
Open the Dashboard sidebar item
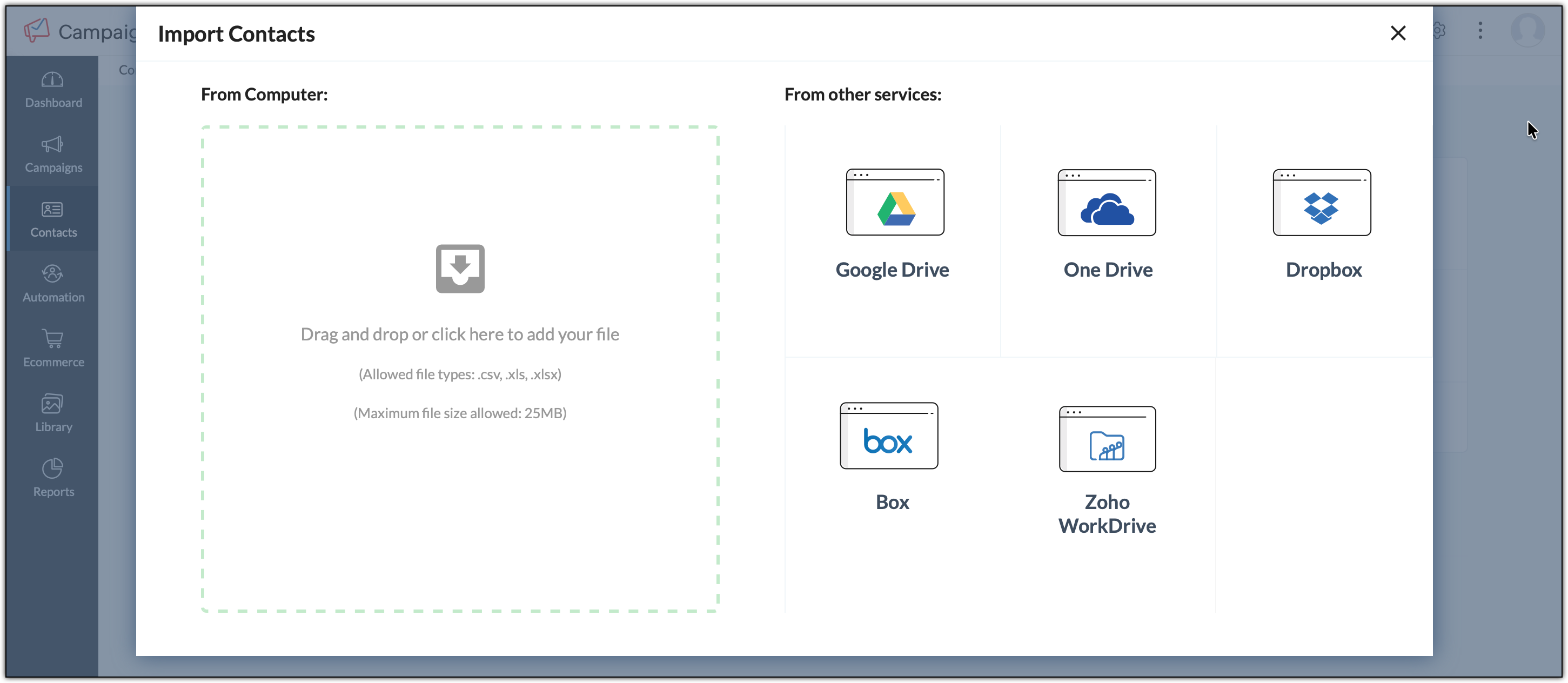tap(53, 90)
